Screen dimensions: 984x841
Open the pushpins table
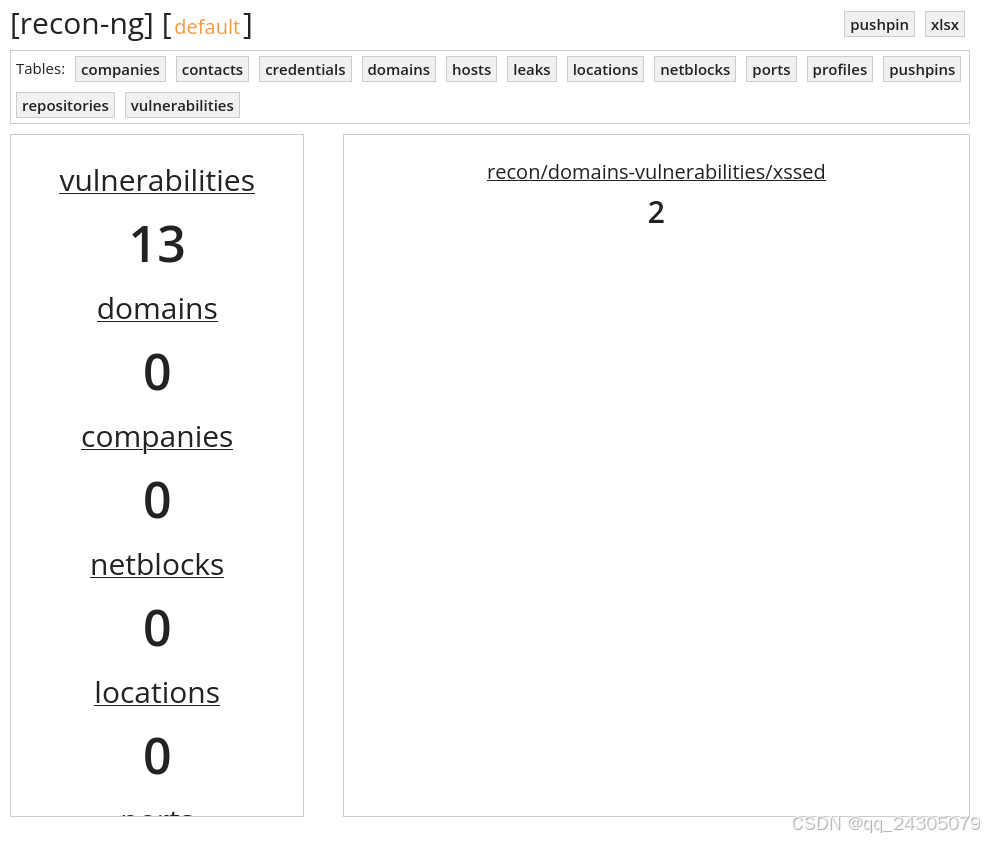click(922, 69)
